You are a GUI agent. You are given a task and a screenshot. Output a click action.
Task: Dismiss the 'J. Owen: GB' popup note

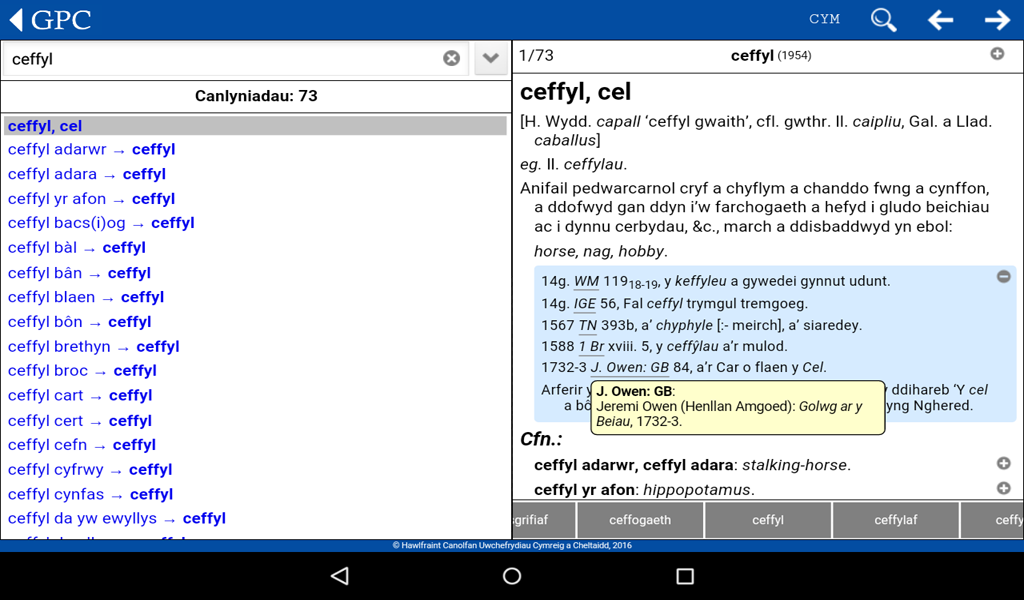[x=737, y=408]
